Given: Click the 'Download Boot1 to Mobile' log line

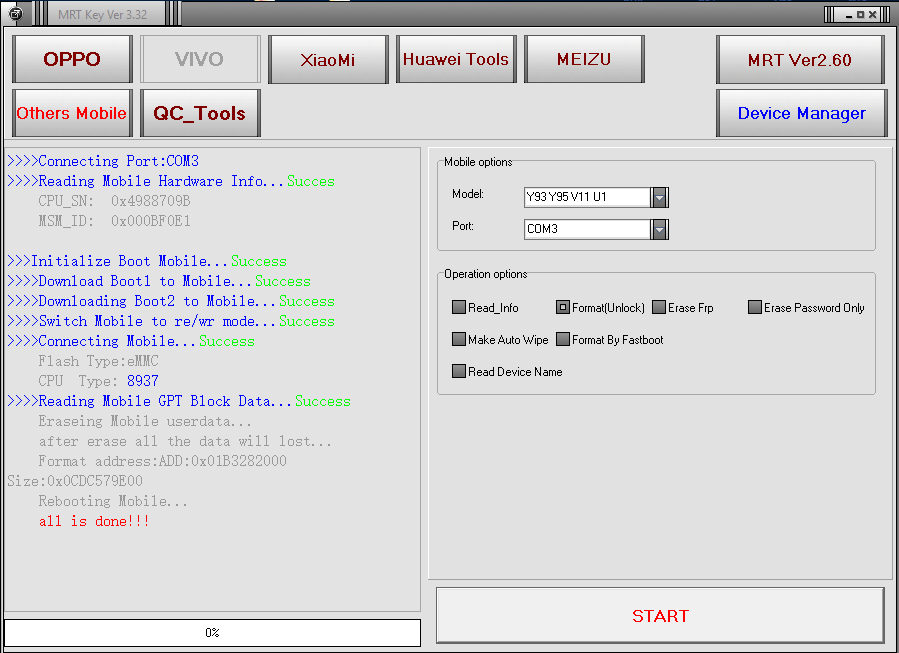Looking at the screenshot, I should 159,281.
